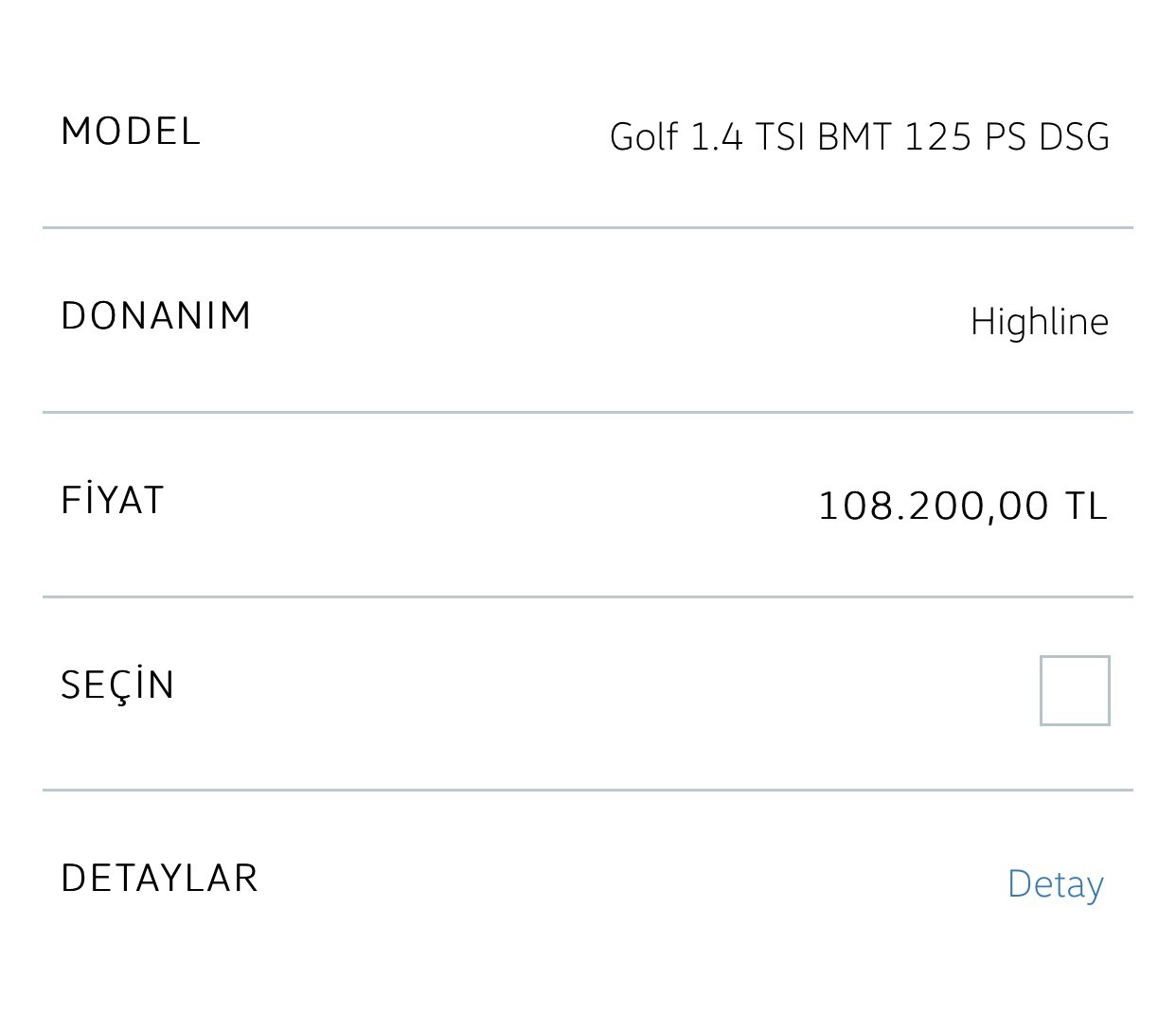The height and width of the screenshot is (1032, 1176).
Task: Click 1.4 TSI in the model name
Action: (x=748, y=137)
